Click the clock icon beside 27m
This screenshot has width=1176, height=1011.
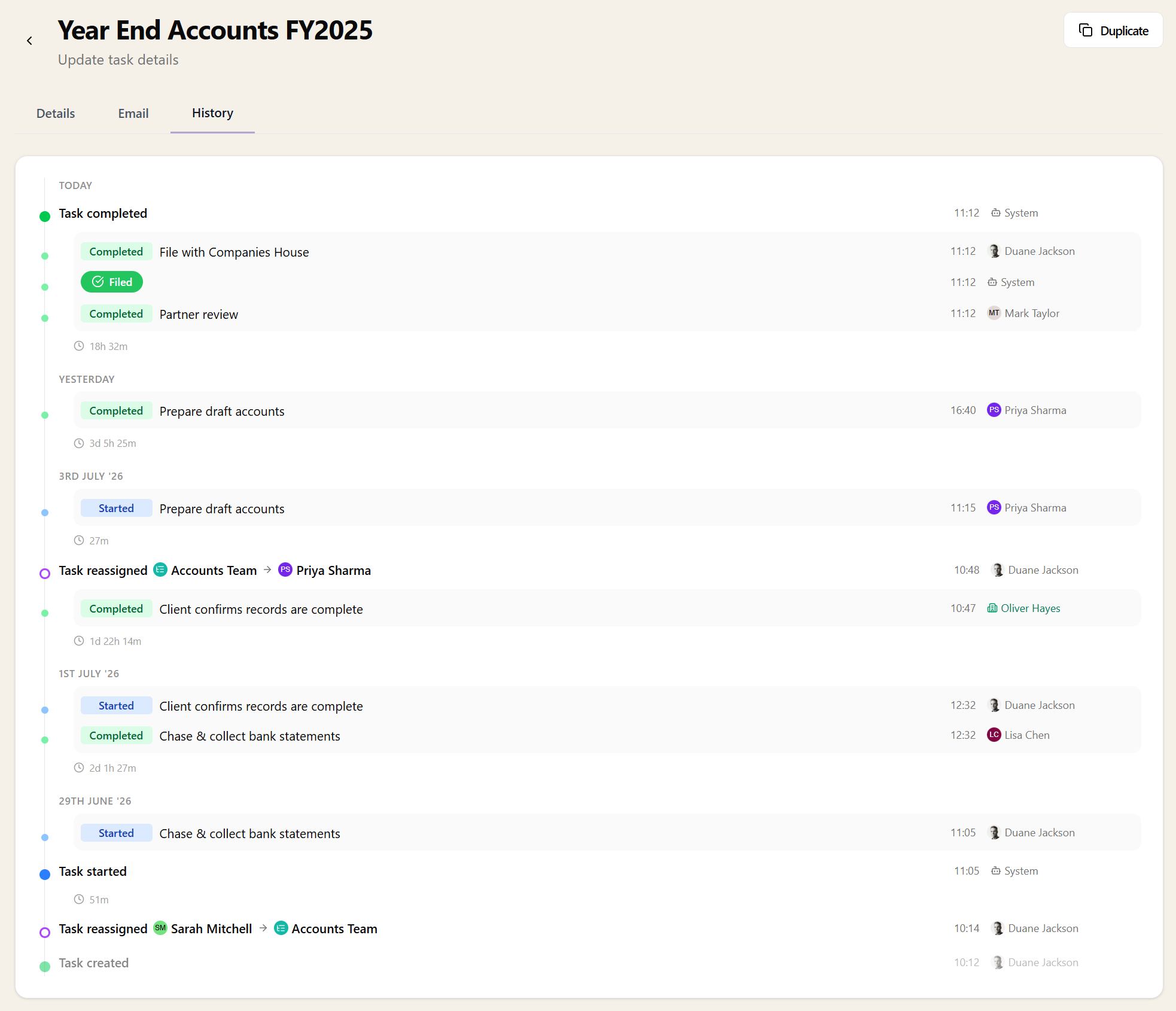pyautogui.click(x=79, y=540)
